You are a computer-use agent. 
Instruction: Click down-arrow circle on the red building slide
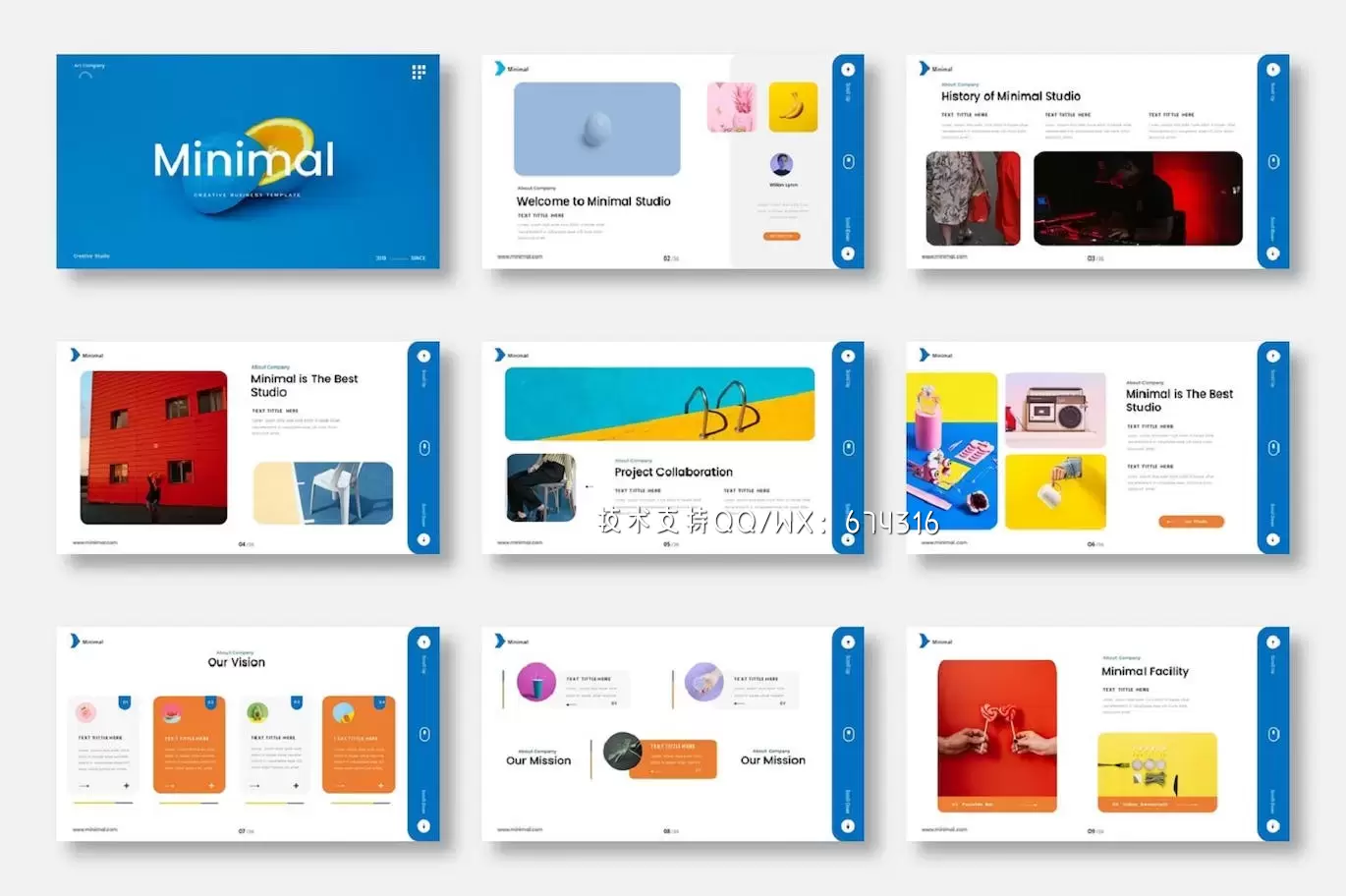[423, 539]
